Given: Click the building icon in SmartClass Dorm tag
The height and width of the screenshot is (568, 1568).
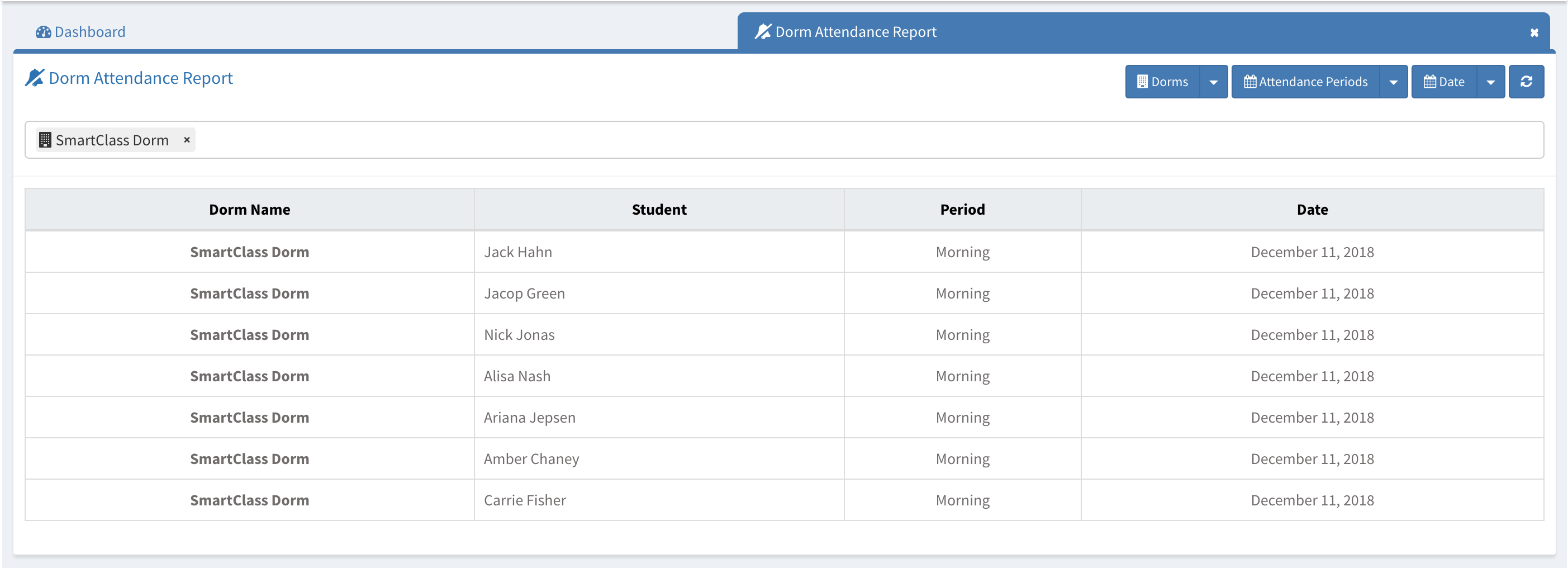Looking at the screenshot, I should click(45, 140).
